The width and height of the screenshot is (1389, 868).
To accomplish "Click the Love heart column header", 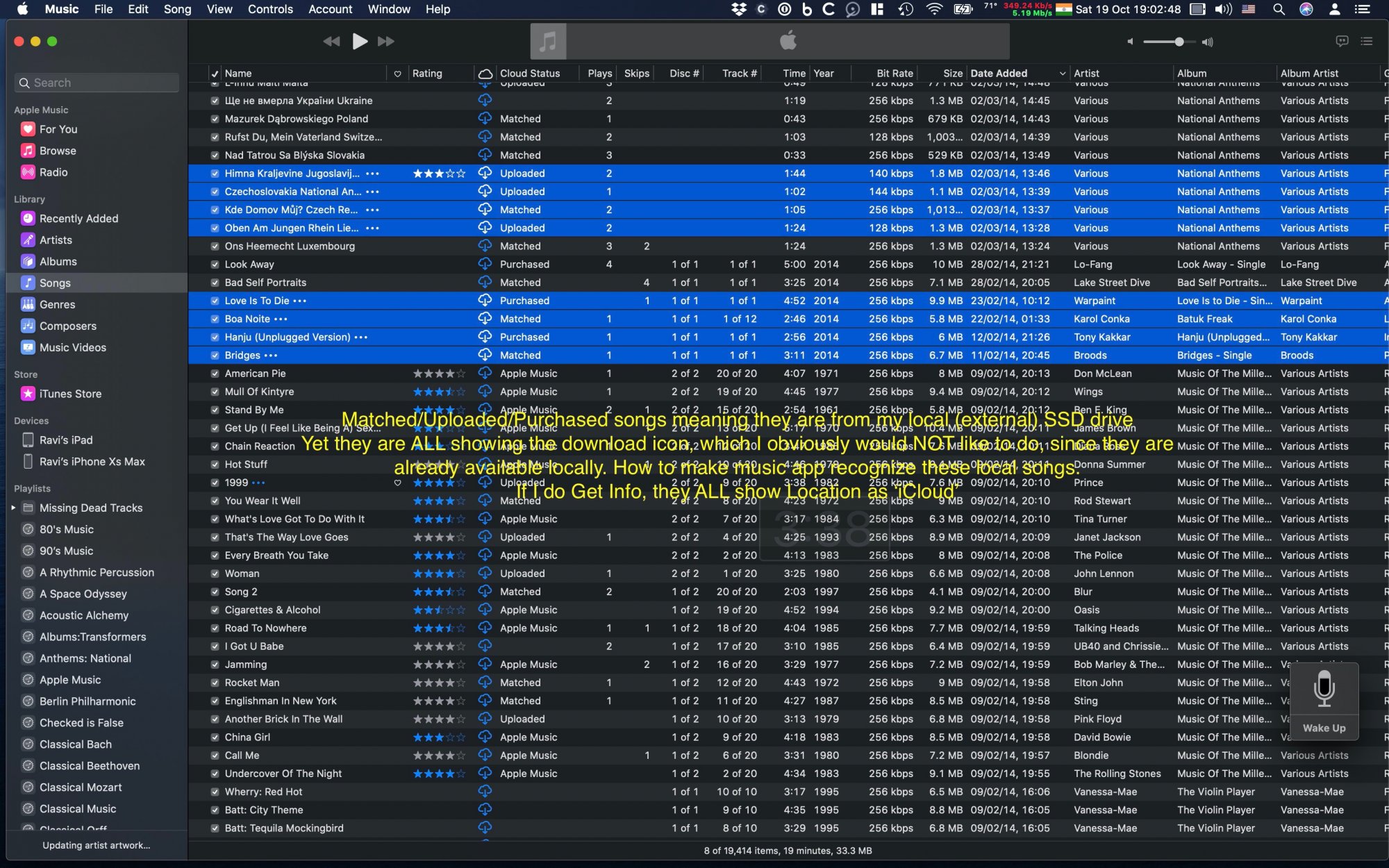I will click(397, 74).
